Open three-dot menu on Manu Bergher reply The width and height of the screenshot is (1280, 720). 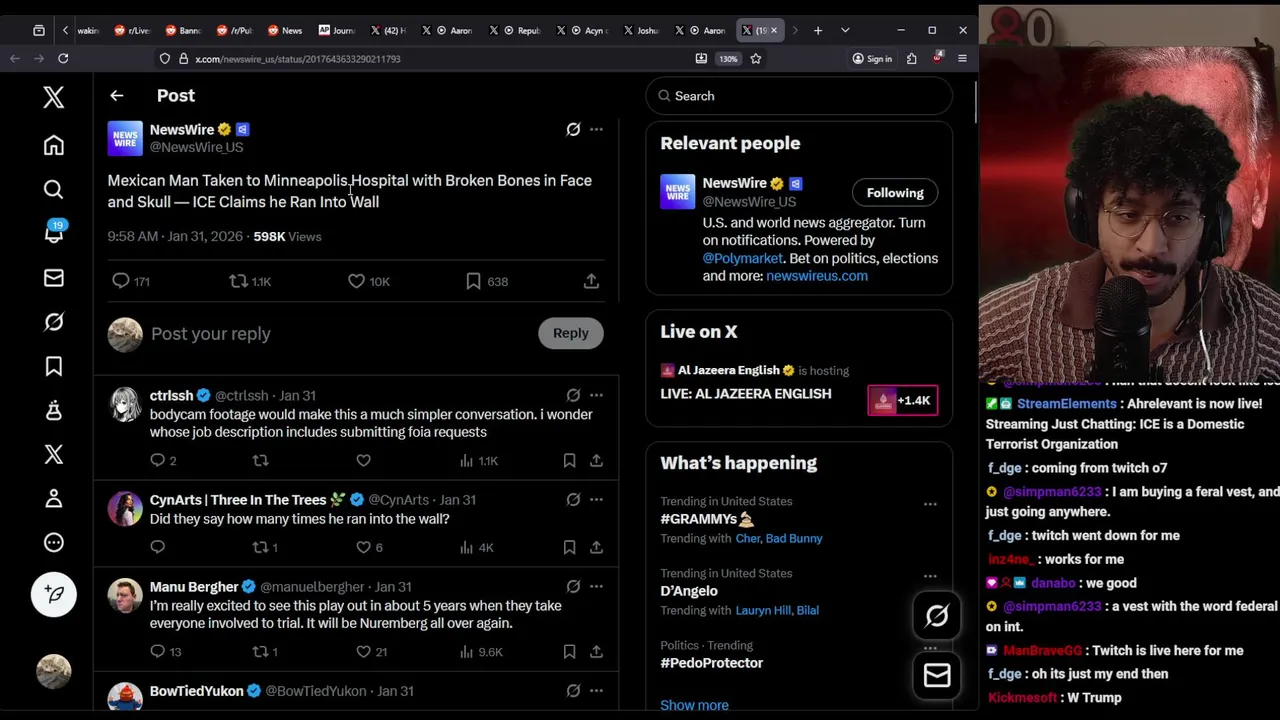(596, 586)
